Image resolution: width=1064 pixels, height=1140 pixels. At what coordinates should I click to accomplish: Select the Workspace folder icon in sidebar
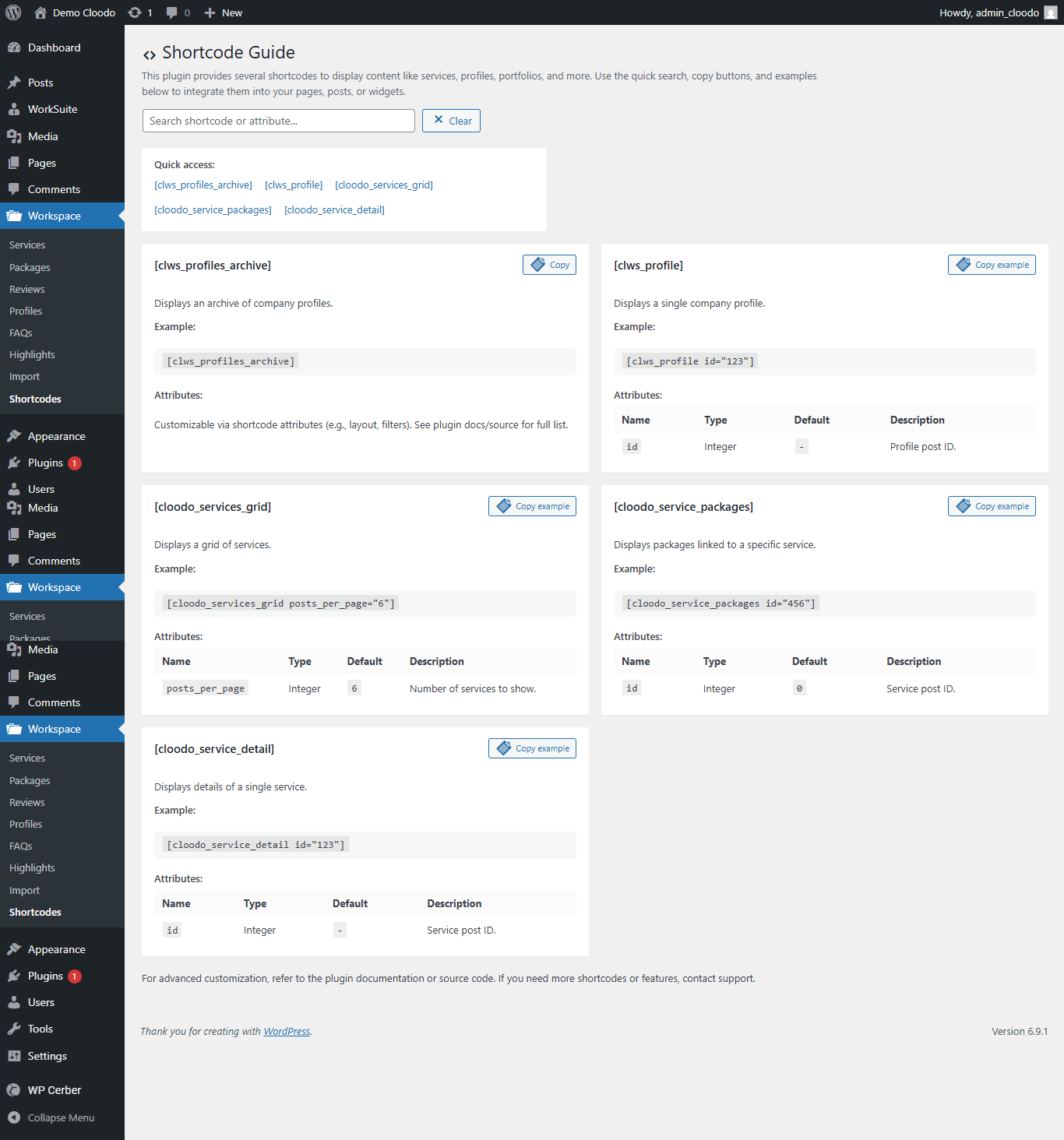16,216
